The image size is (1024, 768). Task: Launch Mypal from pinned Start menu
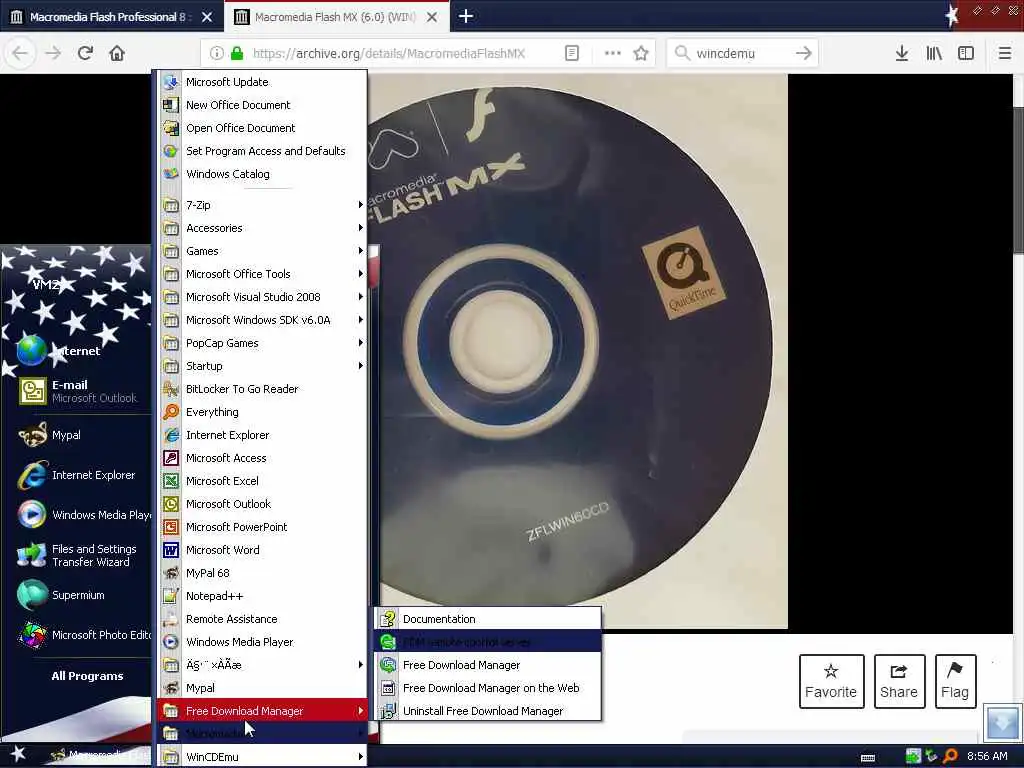pos(77,435)
